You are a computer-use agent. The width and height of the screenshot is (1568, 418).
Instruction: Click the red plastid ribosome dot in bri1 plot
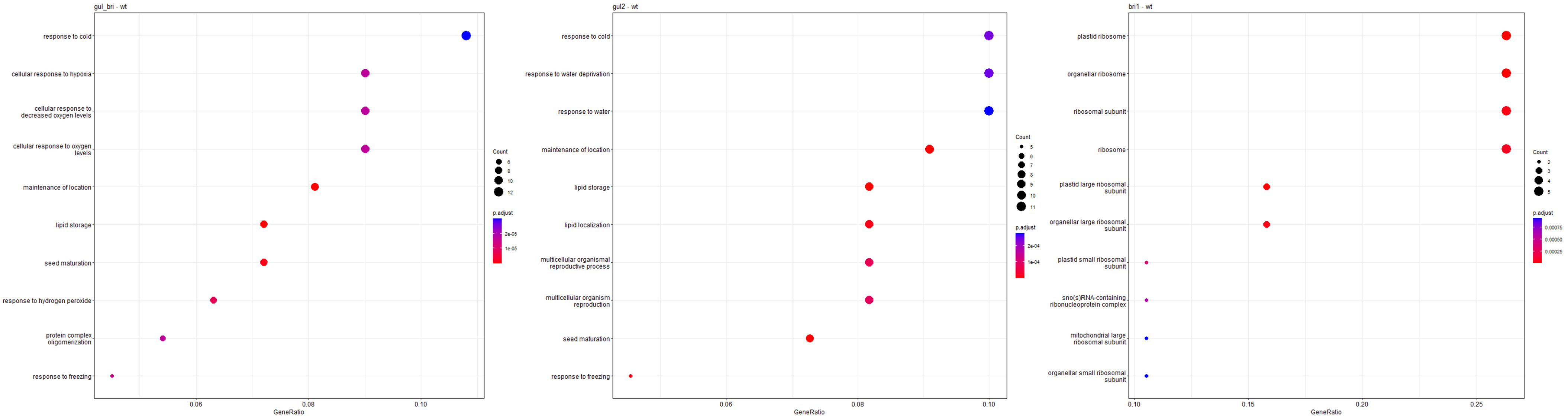pos(1506,36)
